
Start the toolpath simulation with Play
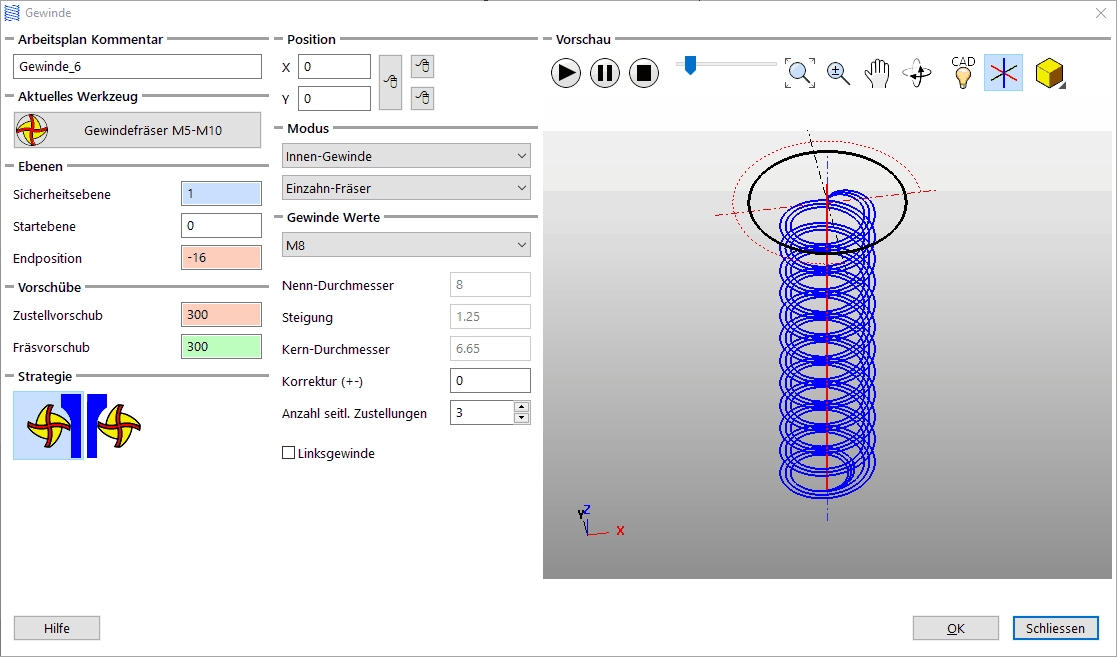(566, 73)
